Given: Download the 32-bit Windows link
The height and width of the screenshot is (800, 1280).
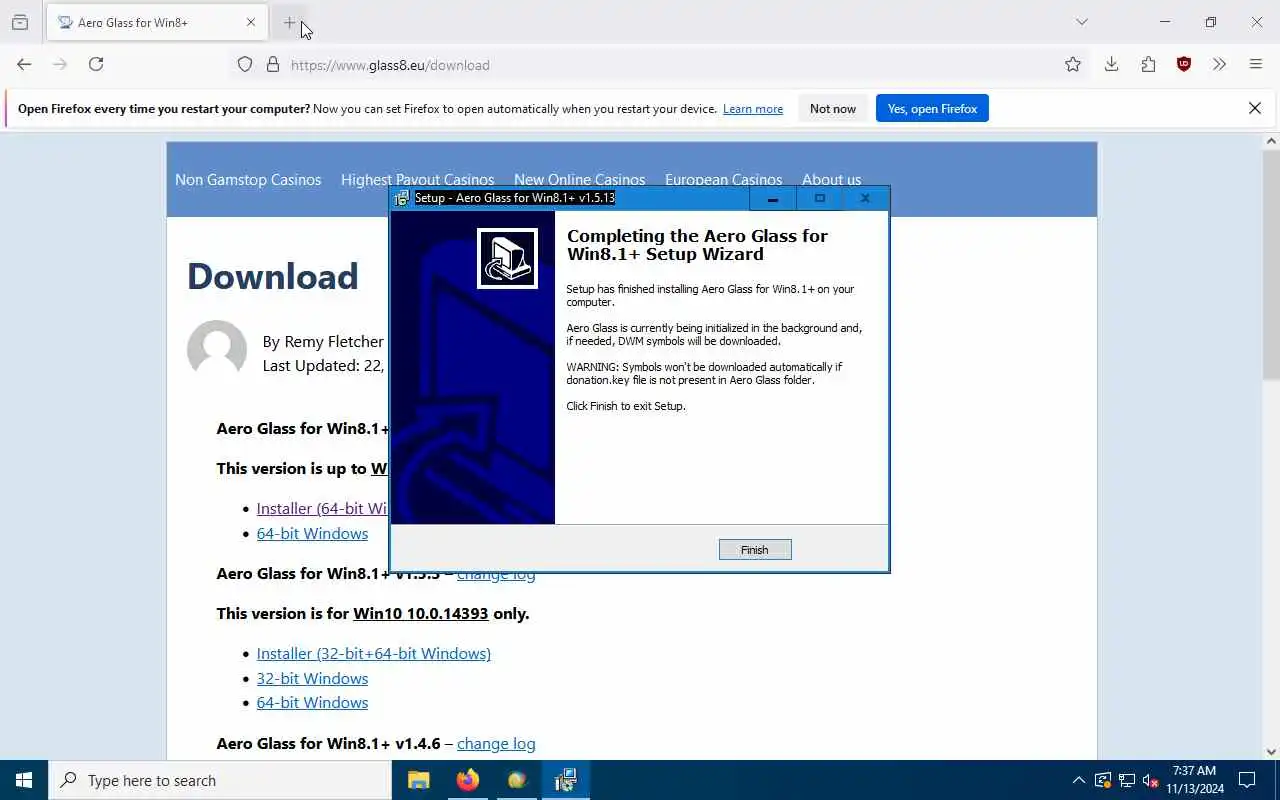Looking at the screenshot, I should point(312,679).
